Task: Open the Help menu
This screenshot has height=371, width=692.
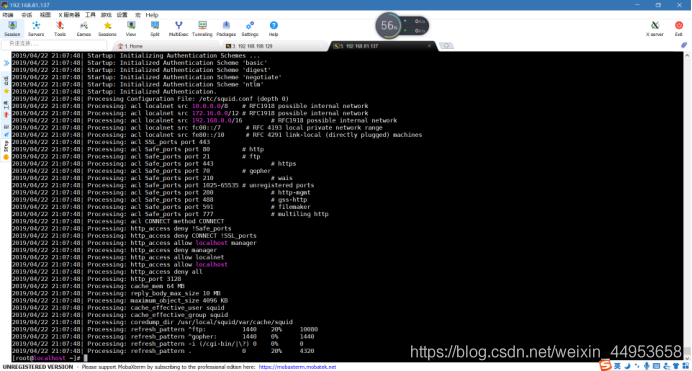Action: tap(152, 15)
